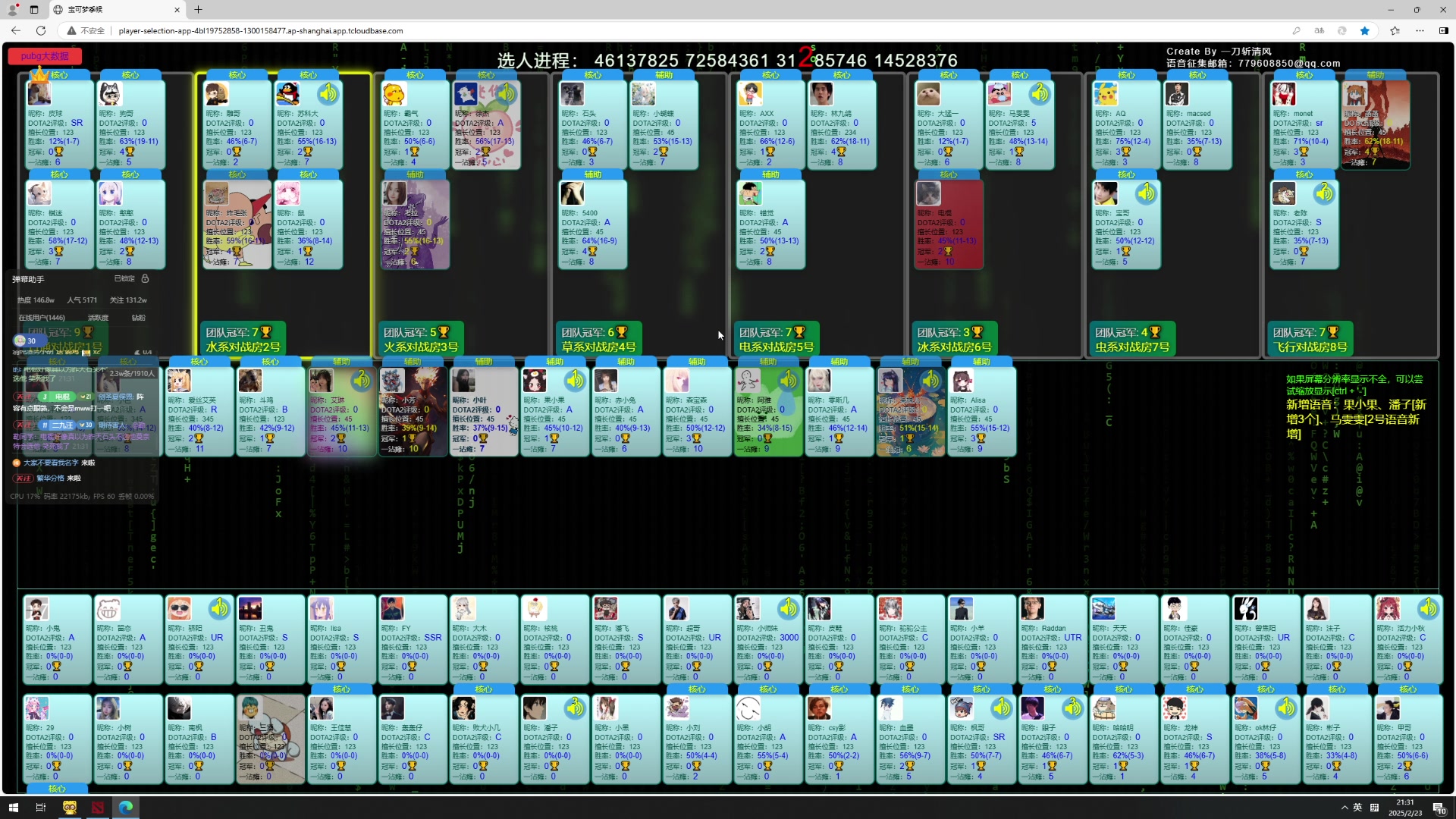
Task: Click 皮球's crowned avatar picture
Action: pyautogui.click(x=39, y=93)
